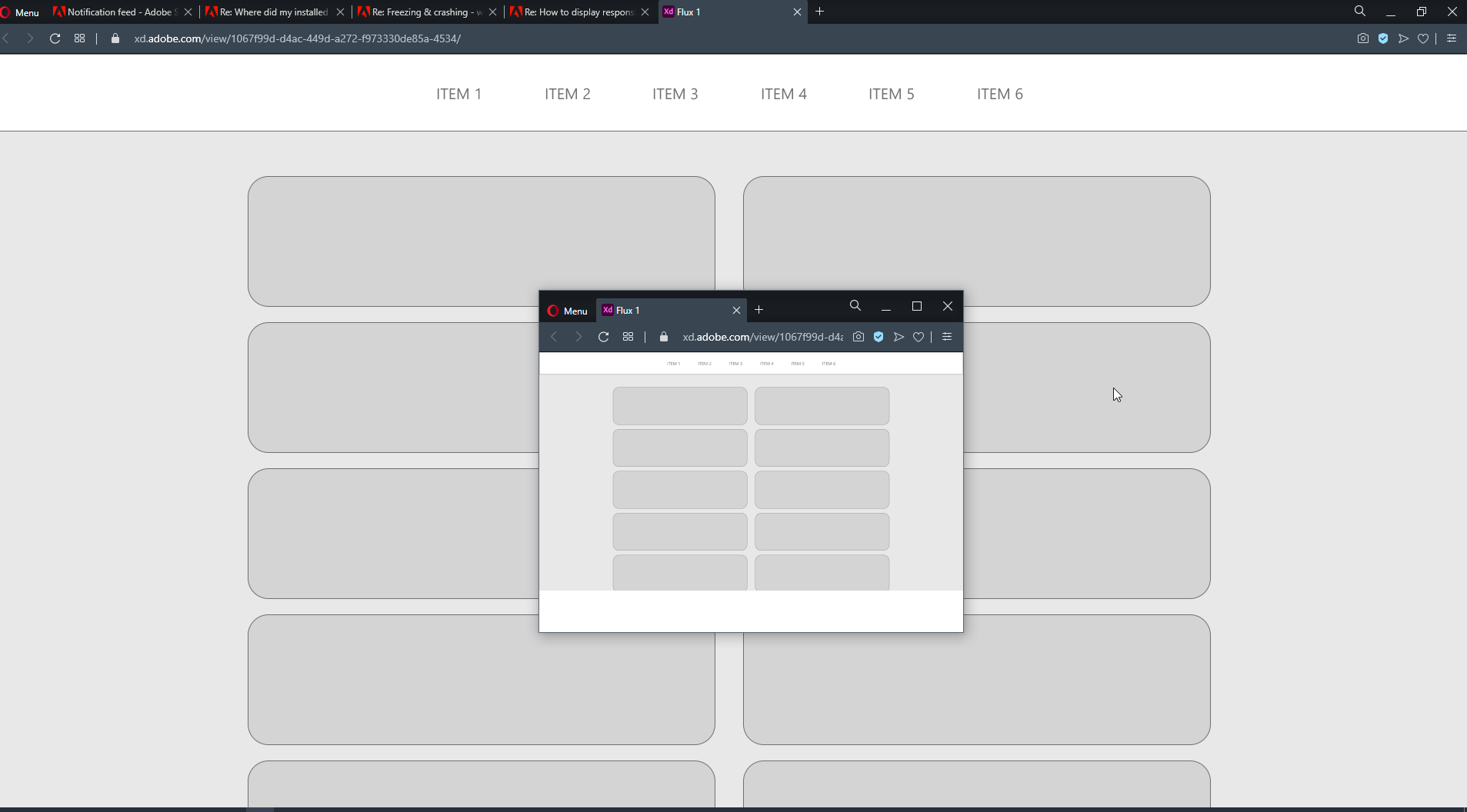
Task: Reload the page in the small window
Action: point(603,337)
